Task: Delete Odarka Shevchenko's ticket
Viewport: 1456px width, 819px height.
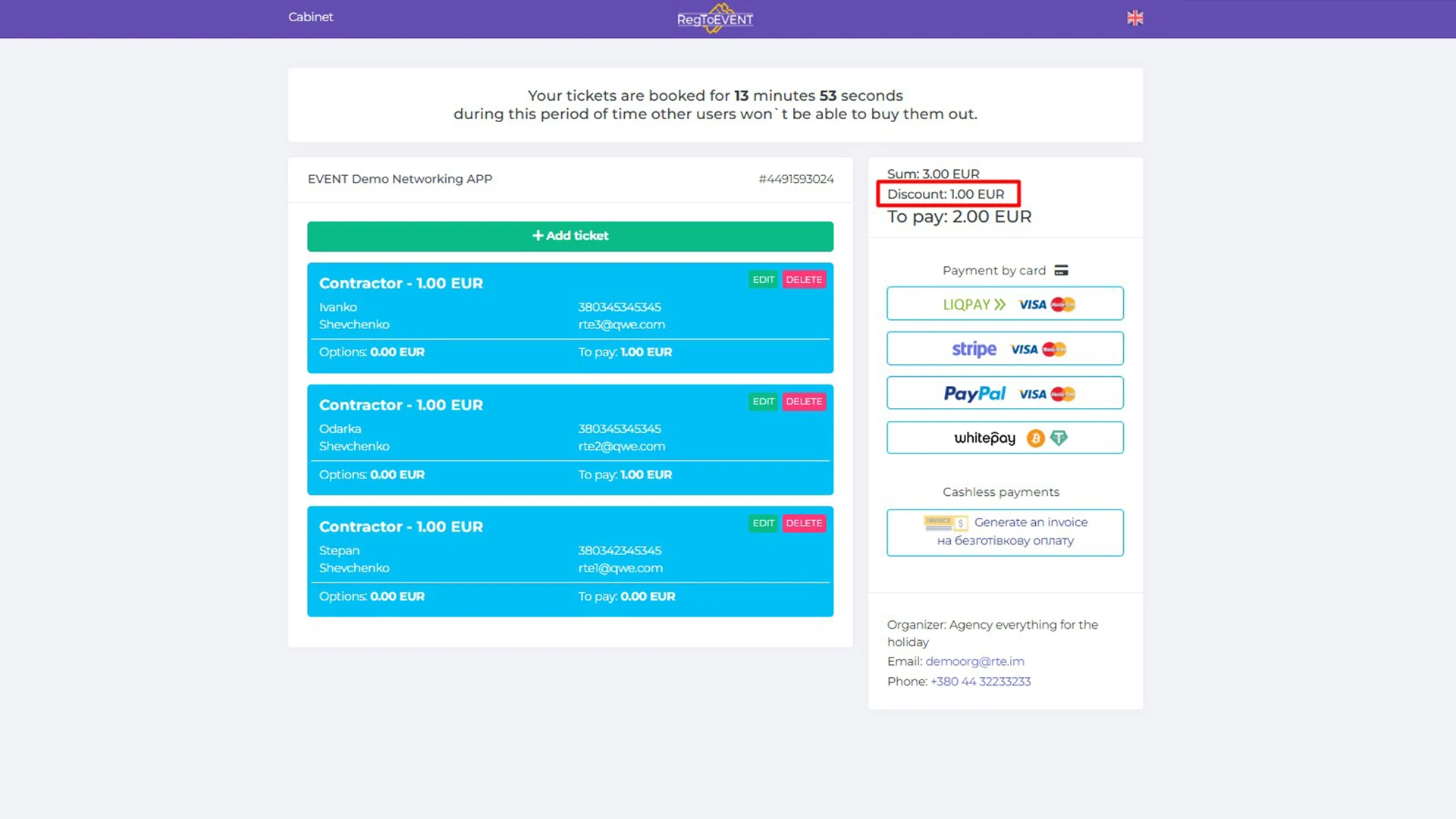Action: point(804,402)
